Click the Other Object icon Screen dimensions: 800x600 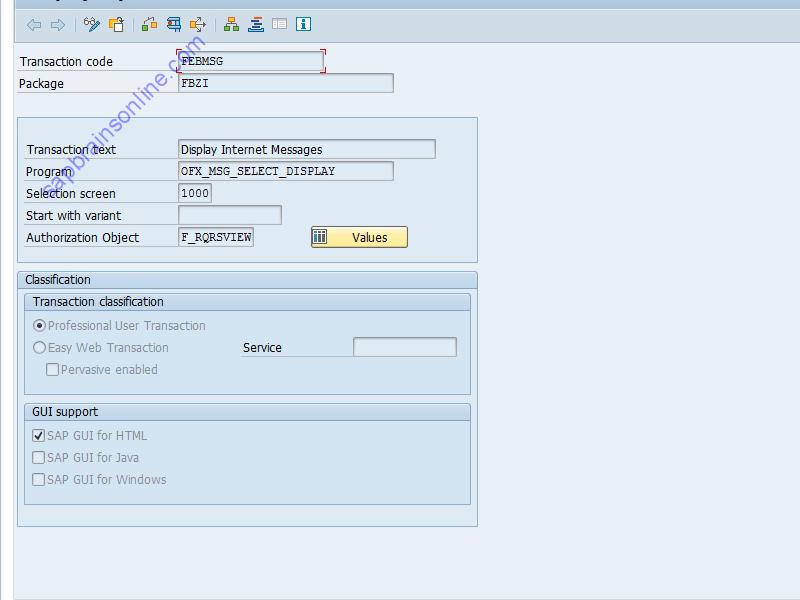pos(116,24)
